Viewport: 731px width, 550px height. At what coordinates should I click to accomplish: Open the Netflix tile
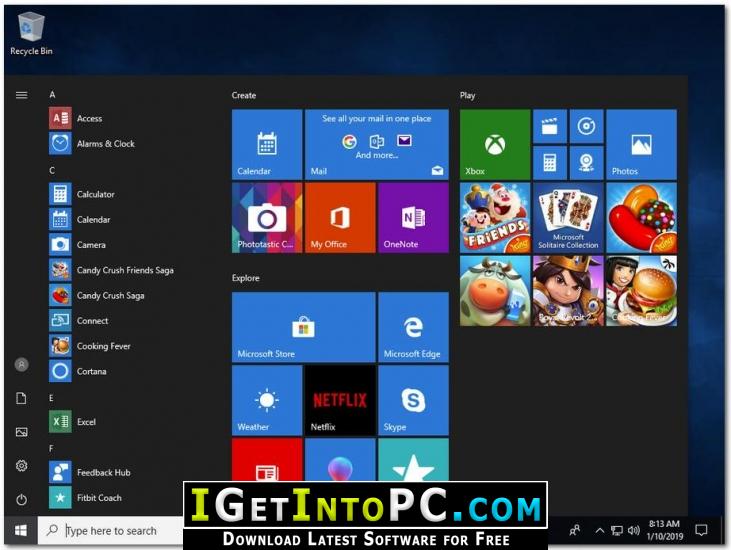(340, 400)
